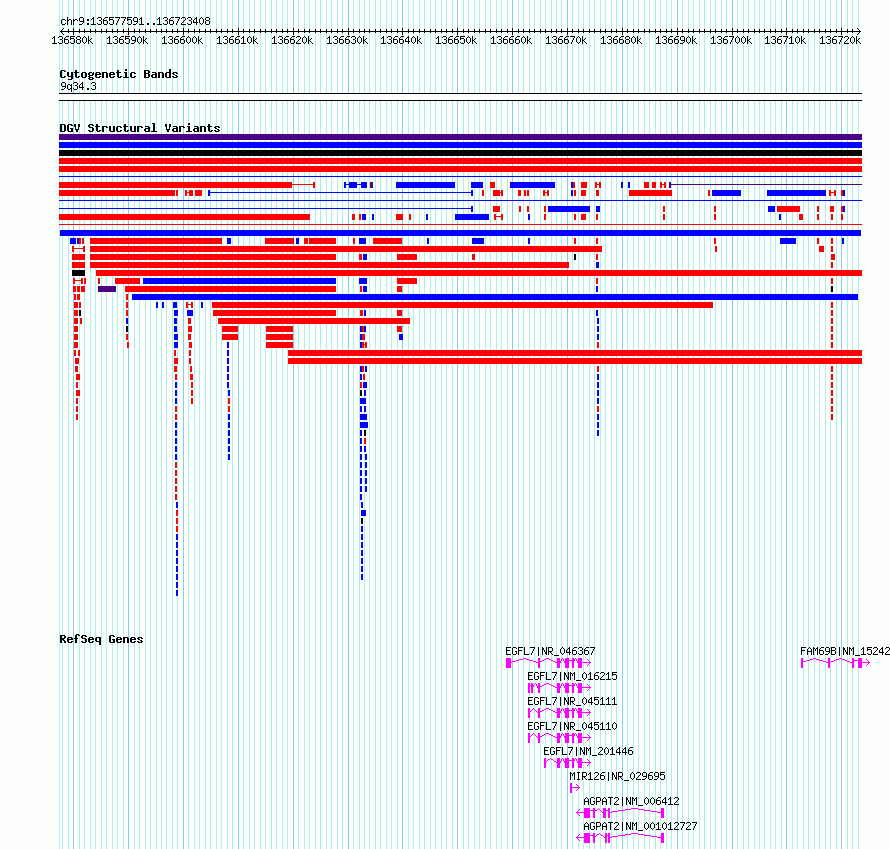Click 136620k on the coordinate ruler
The image size is (890, 849).
pyautogui.click(x=292, y=40)
